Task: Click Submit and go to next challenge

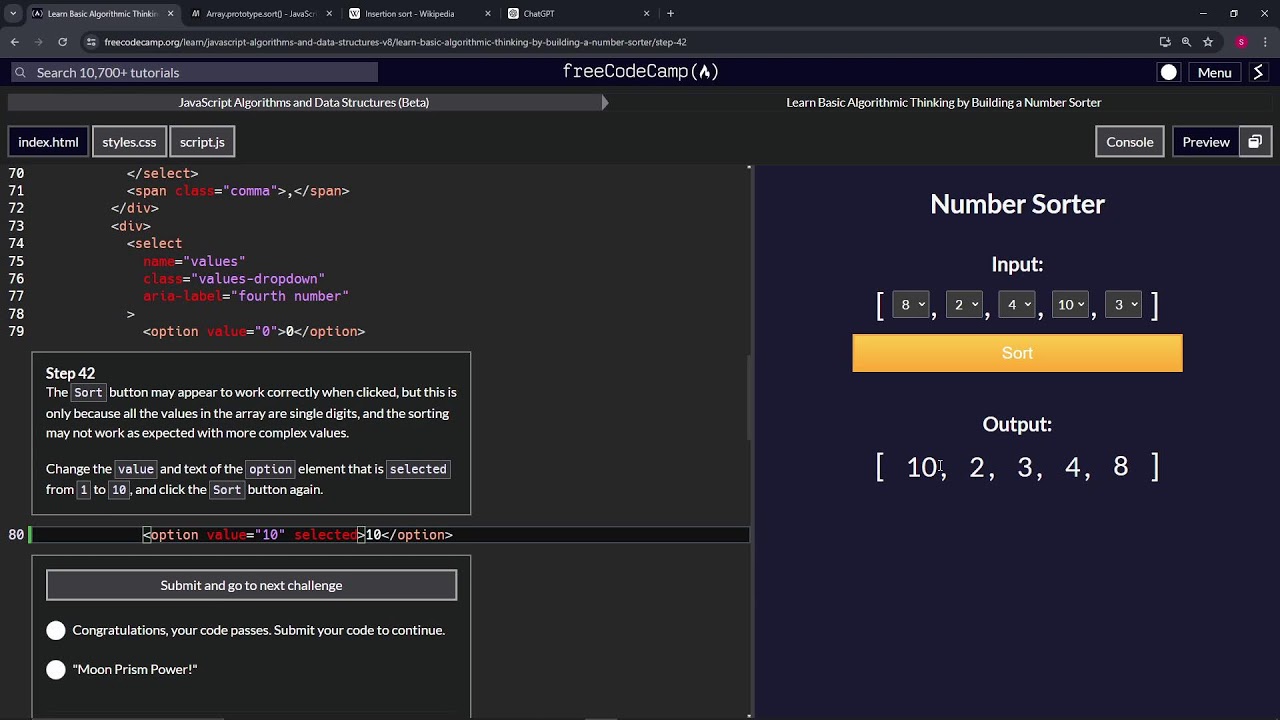Action: coord(251,585)
